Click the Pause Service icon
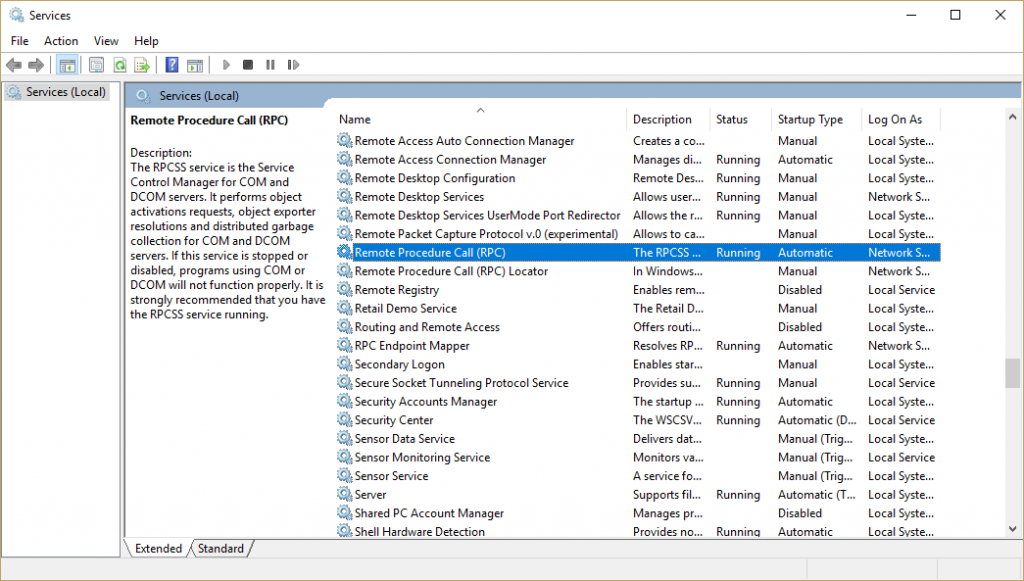 coord(270,65)
